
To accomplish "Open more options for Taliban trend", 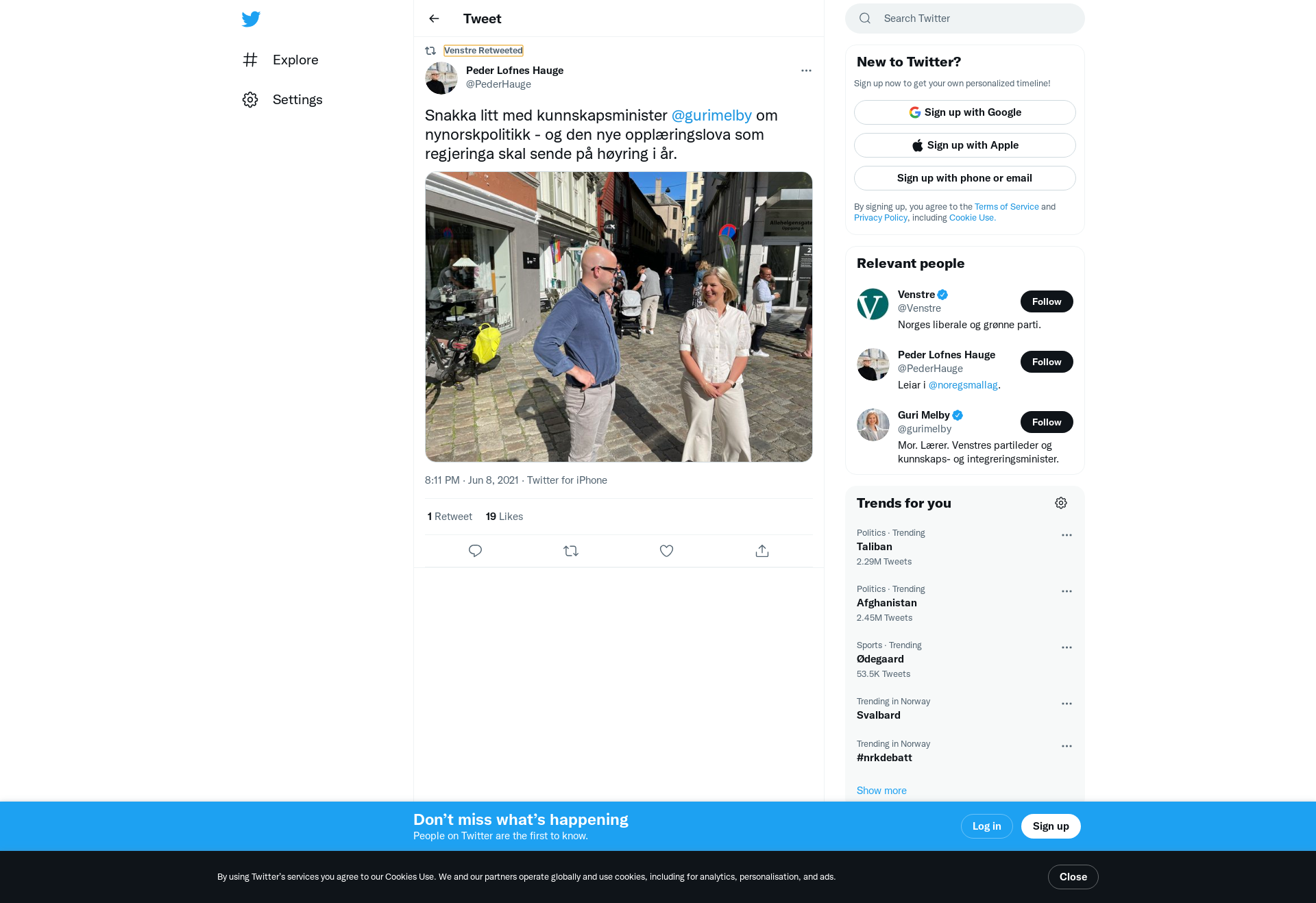I will (x=1067, y=535).
